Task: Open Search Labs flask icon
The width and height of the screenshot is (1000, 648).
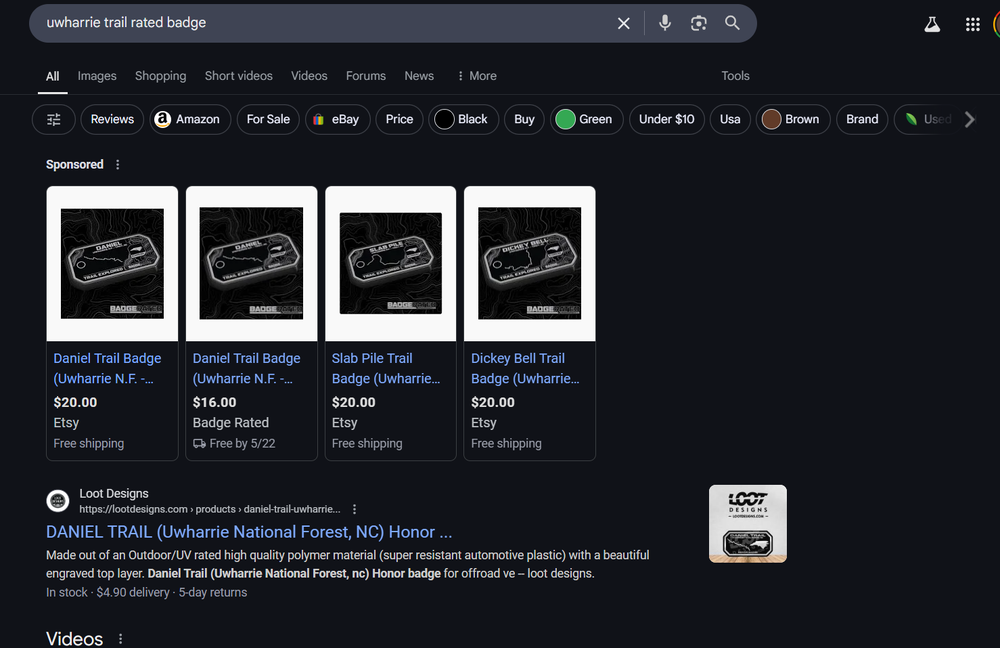Action: 932,24
